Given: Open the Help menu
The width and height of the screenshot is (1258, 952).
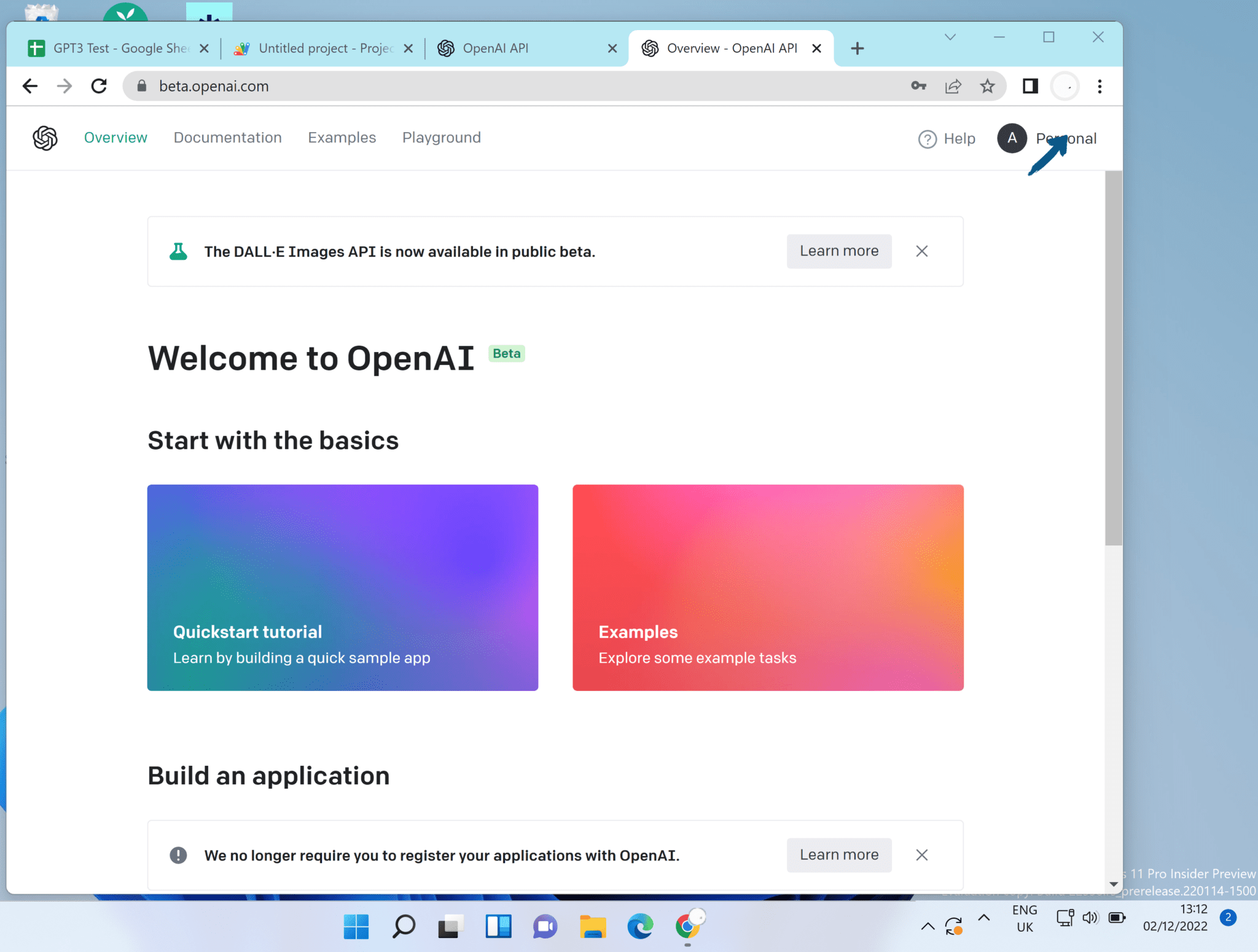Looking at the screenshot, I should point(947,139).
